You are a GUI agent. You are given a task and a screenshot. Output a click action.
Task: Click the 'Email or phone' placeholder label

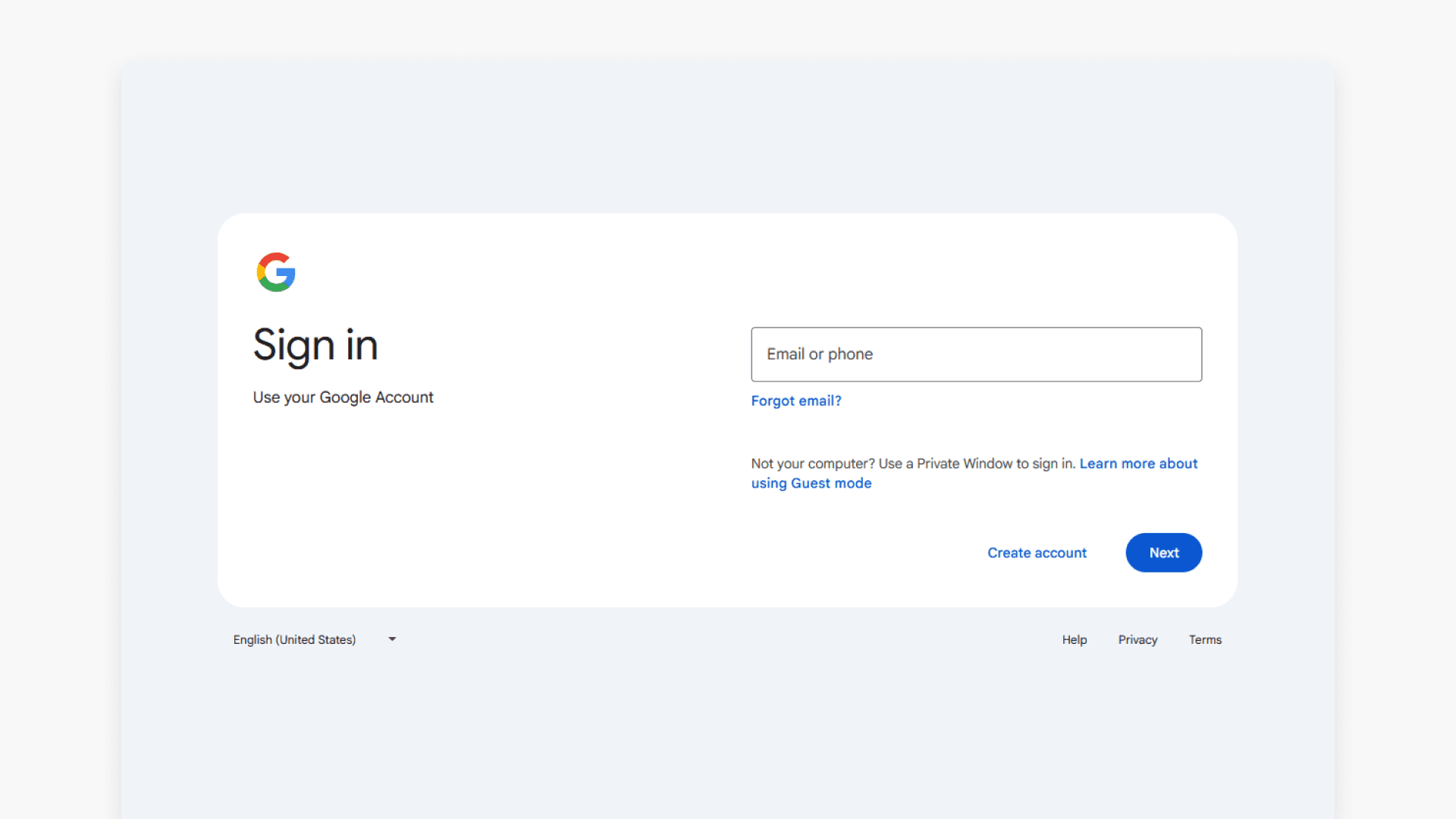[819, 354]
